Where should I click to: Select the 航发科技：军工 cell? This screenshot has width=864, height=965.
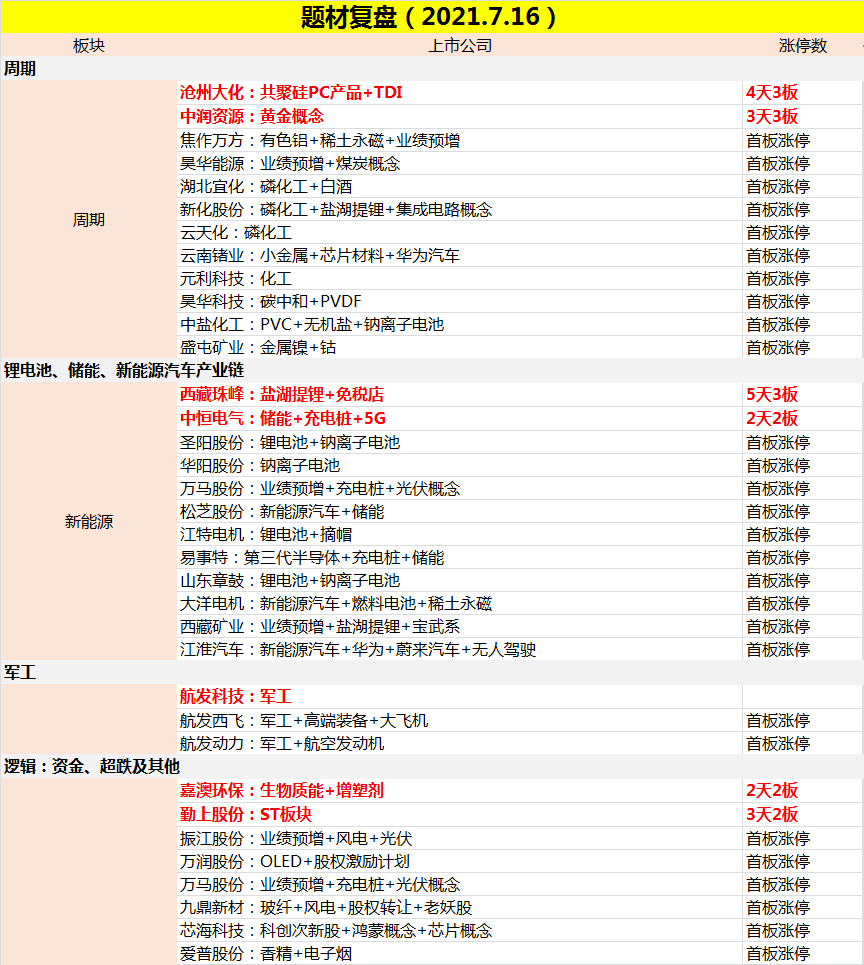pos(459,697)
